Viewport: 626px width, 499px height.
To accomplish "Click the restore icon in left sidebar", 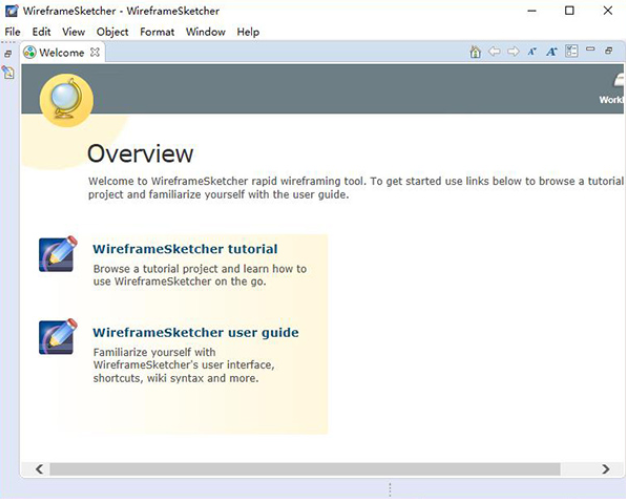I will [x=8, y=53].
